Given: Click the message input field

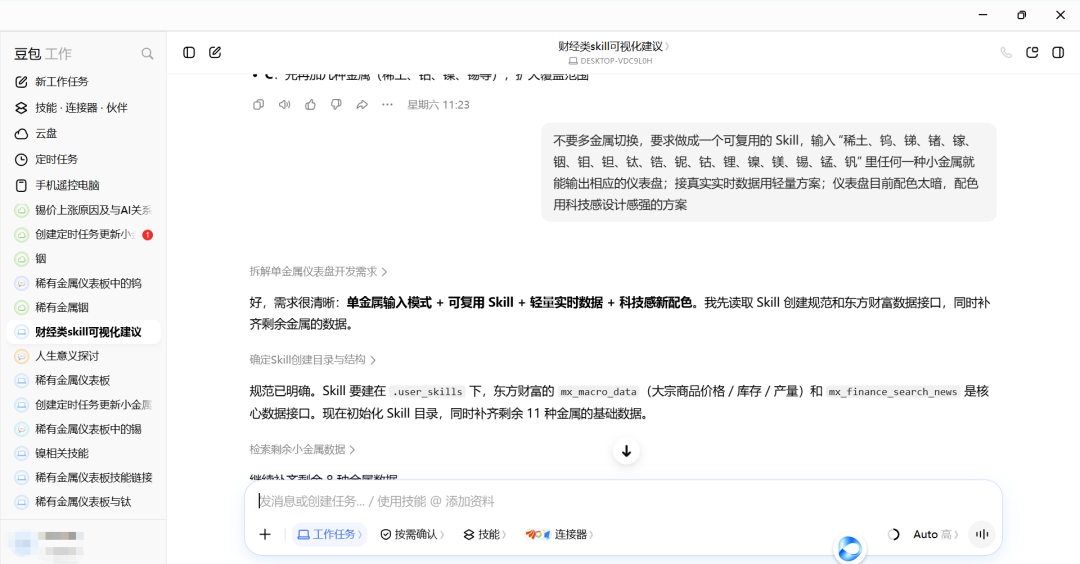Looking at the screenshot, I should [x=623, y=501].
